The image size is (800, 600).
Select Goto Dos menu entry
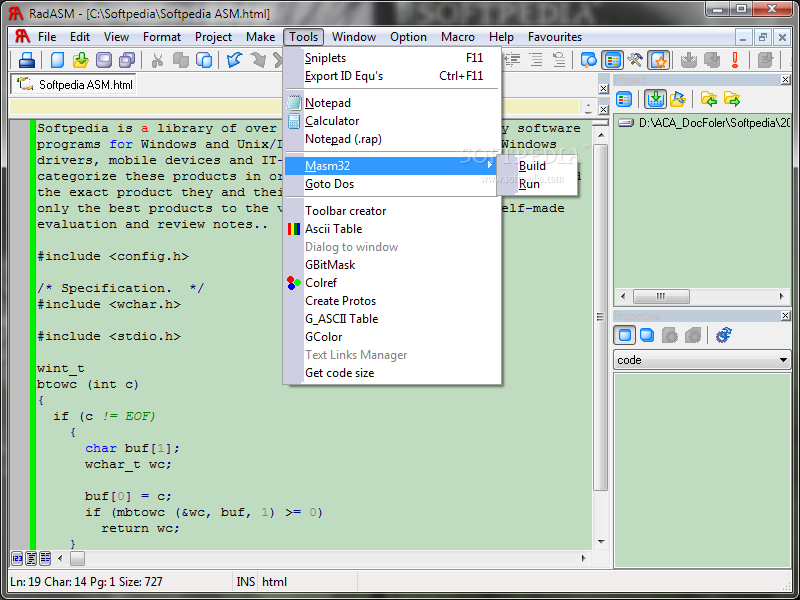(x=392, y=184)
